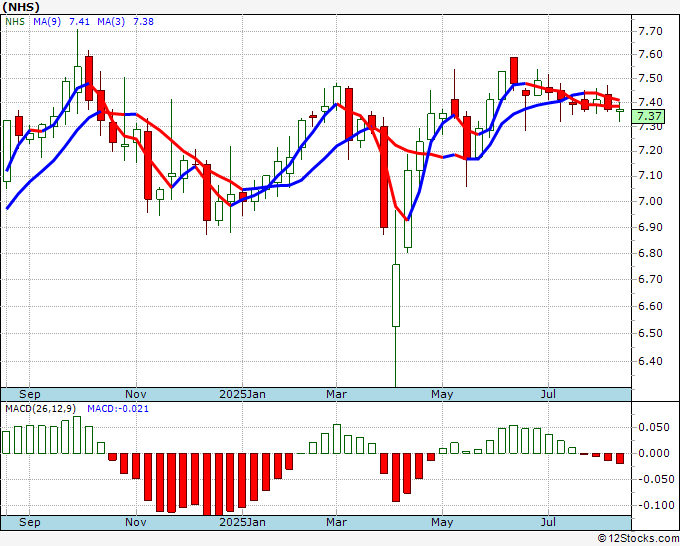Click the 6.90 price axis label
The height and width of the screenshot is (546, 680).
tap(650, 227)
